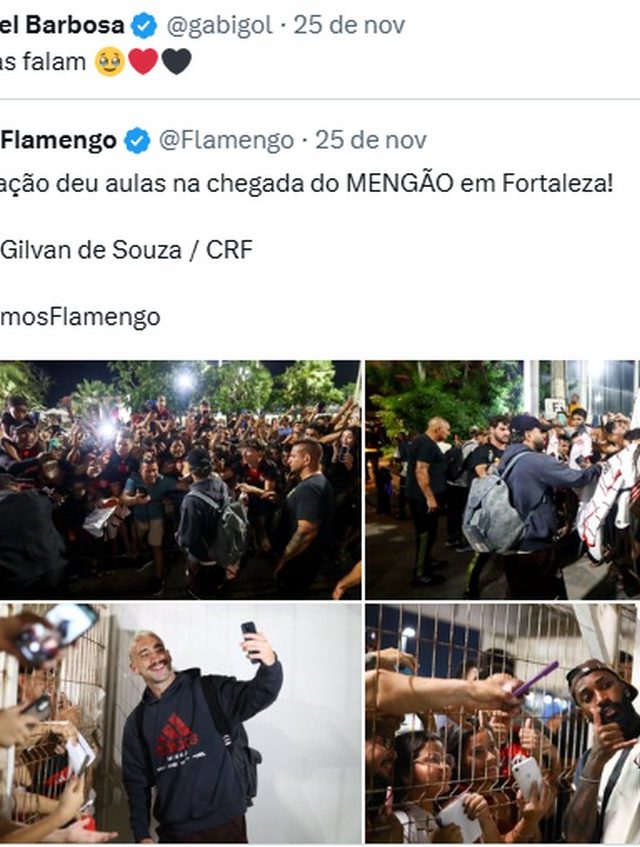The height and width of the screenshot is (847, 640).
Task: Open the blond player selfie photo
Action: point(180,723)
